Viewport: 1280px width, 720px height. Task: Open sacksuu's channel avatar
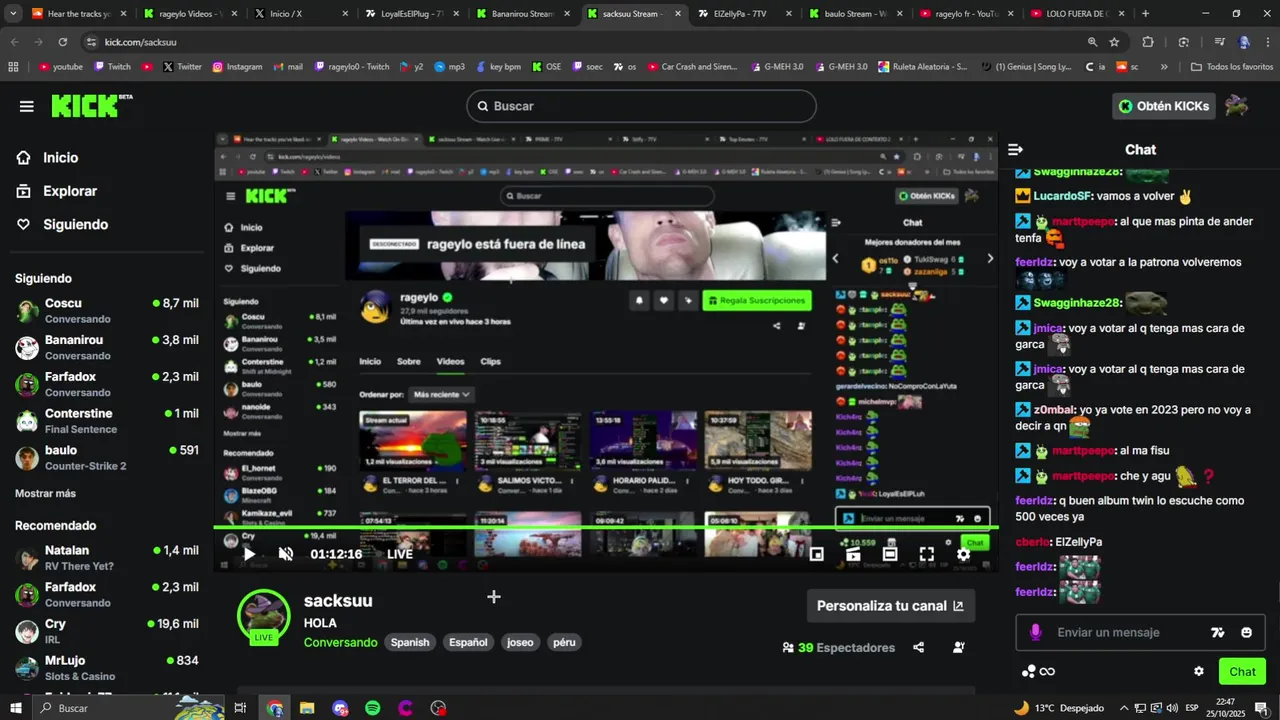(x=263, y=615)
